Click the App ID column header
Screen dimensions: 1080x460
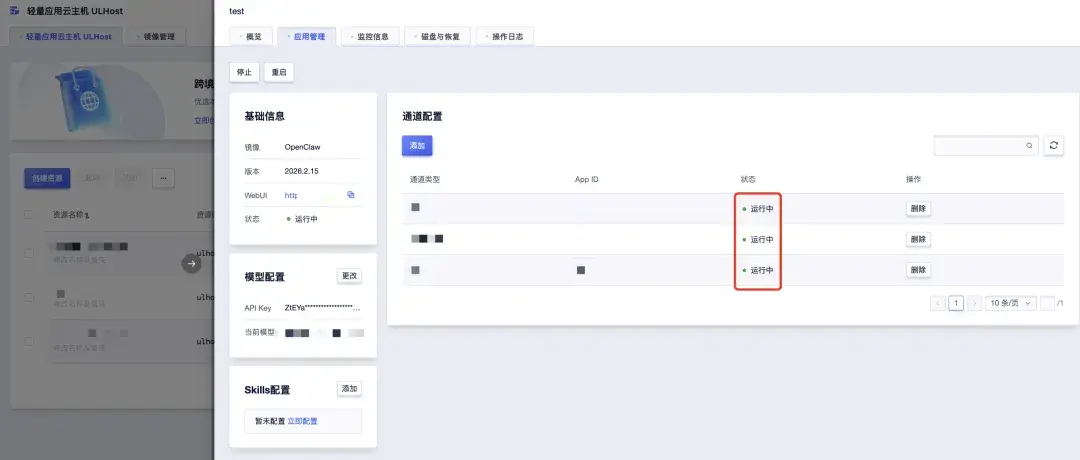[x=587, y=179]
